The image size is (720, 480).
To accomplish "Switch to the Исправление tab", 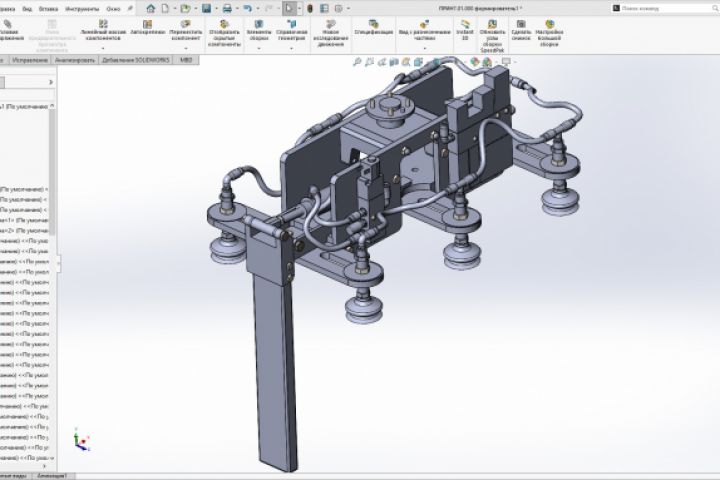I will (x=29, y=60).
